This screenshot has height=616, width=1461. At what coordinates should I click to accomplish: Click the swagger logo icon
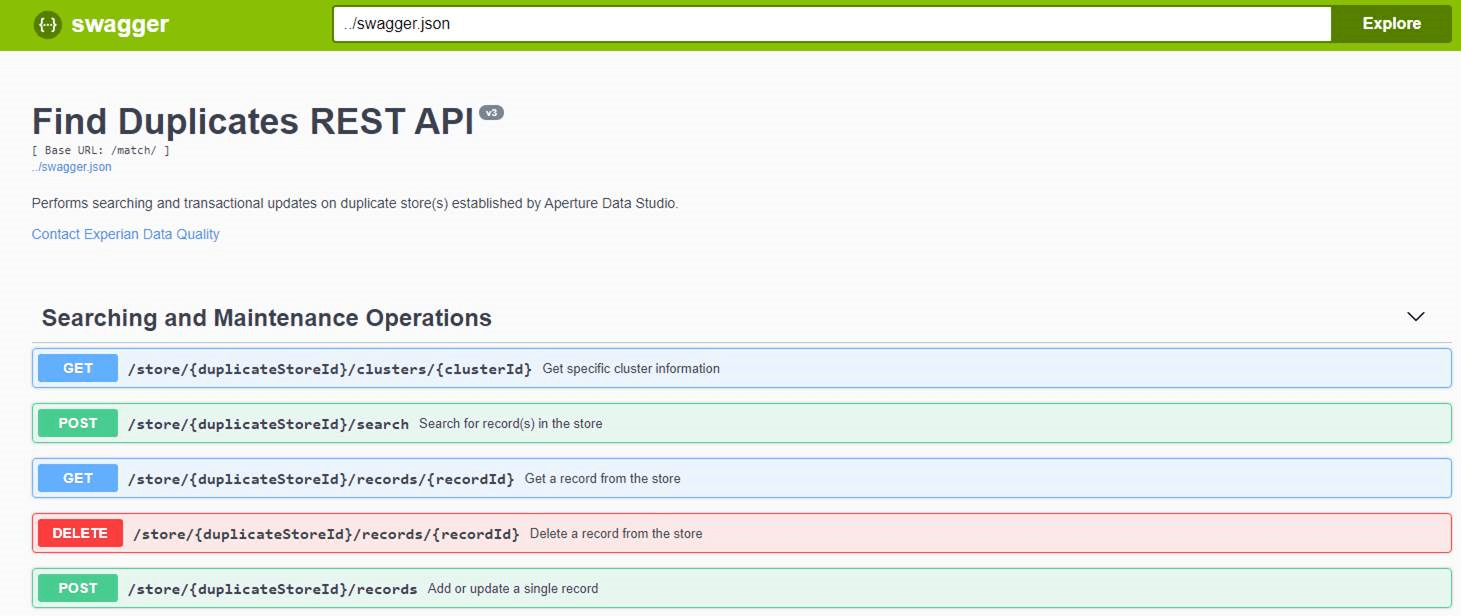47,25
